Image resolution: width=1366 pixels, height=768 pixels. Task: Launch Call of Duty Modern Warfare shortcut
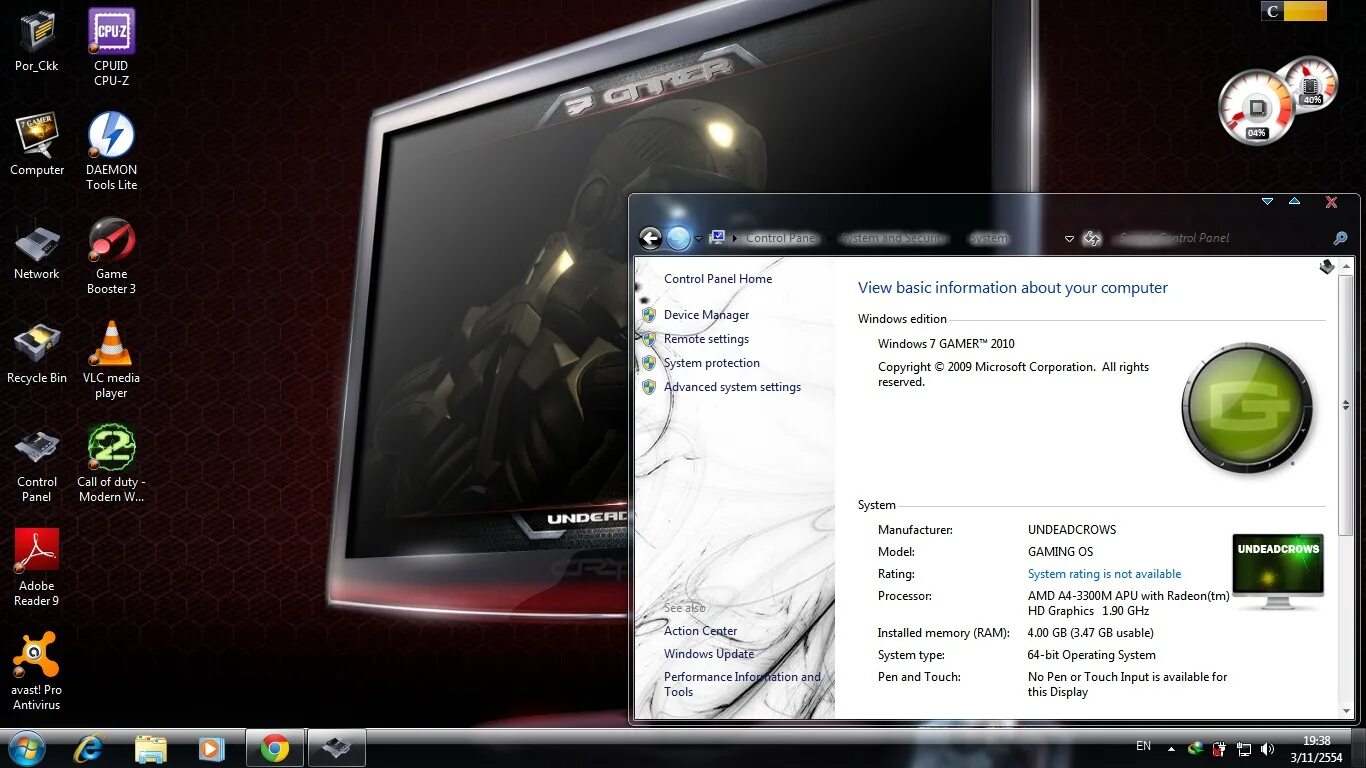click(111, 464)
